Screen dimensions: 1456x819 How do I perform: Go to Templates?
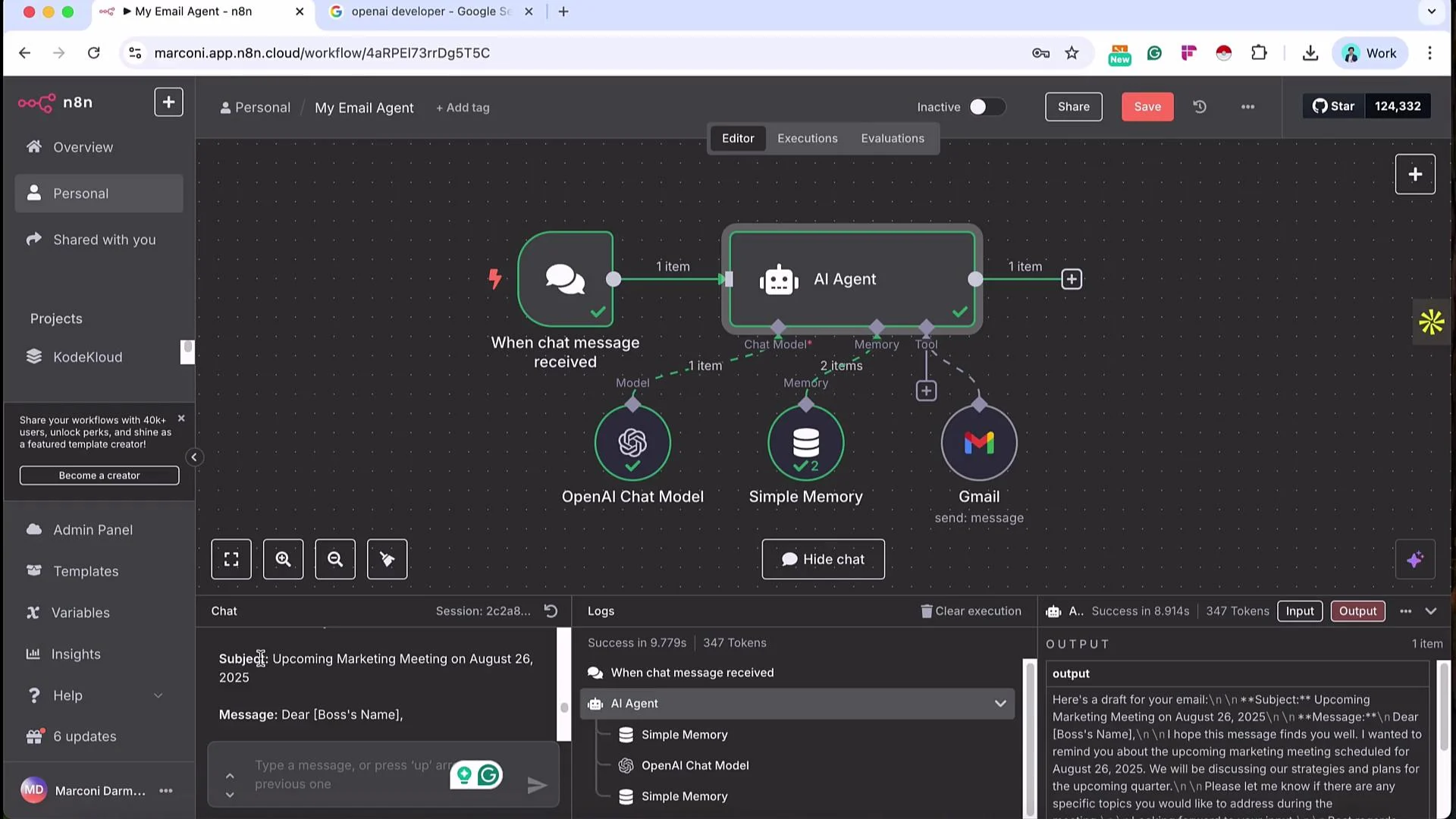[99, 571]
